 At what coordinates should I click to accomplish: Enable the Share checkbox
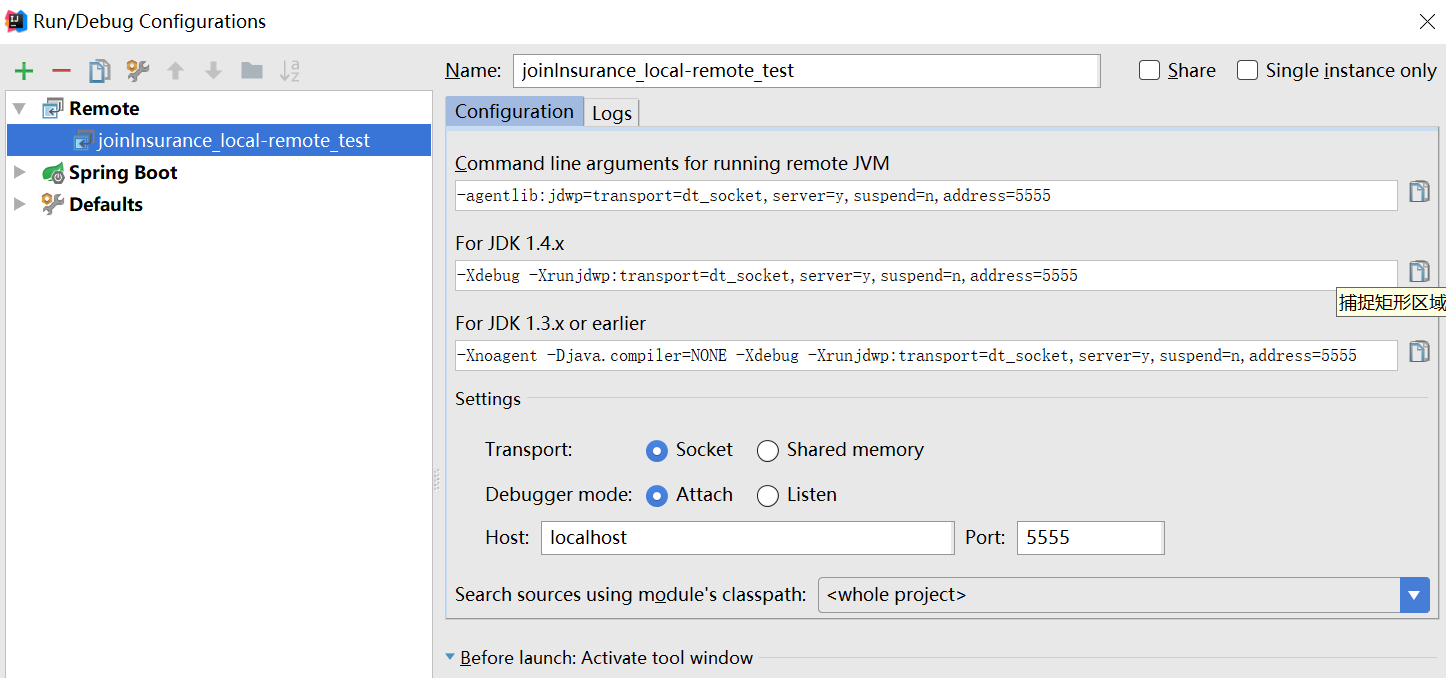1150,70
